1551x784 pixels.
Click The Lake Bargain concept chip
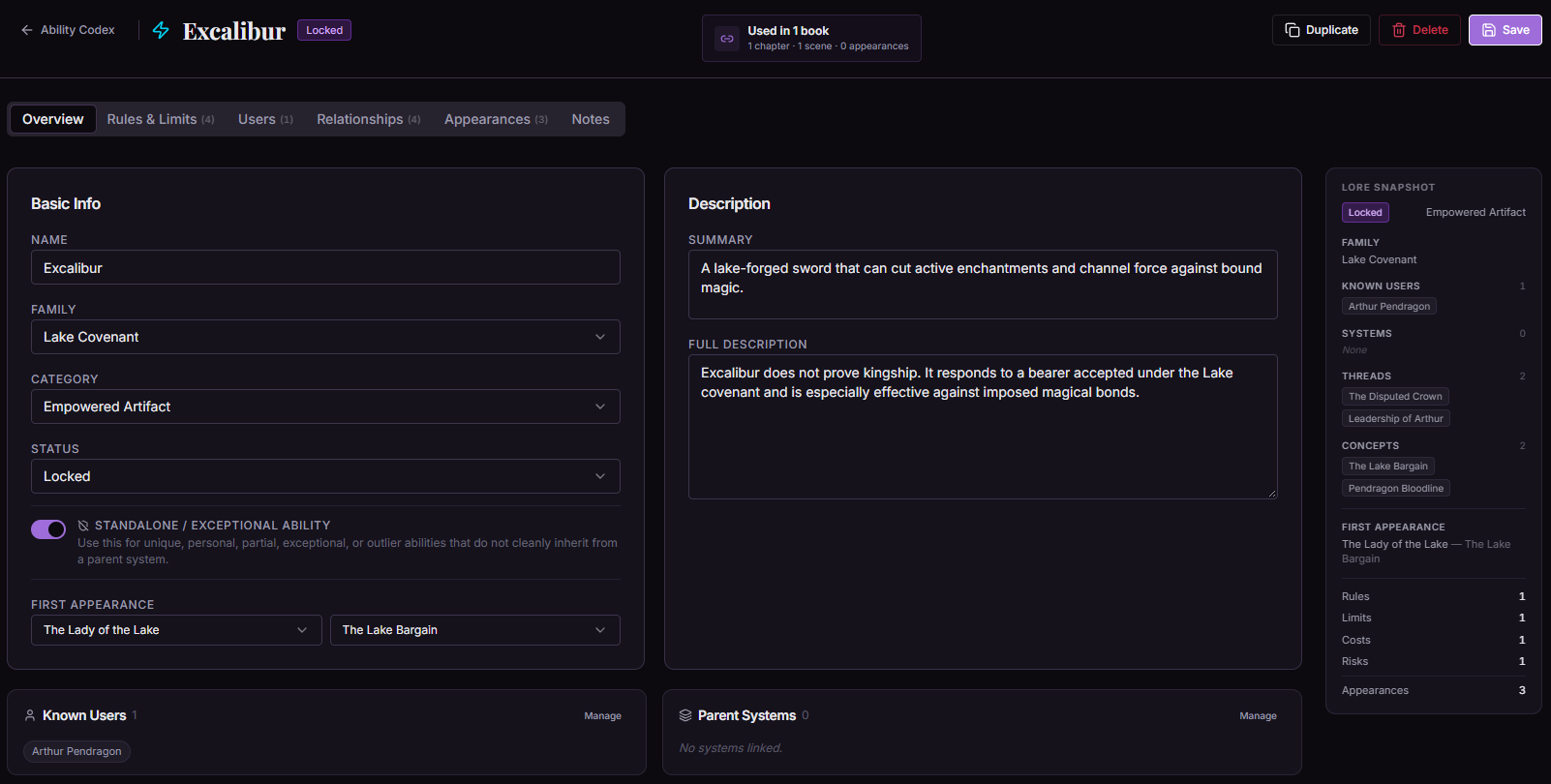tap(1388, 467)
